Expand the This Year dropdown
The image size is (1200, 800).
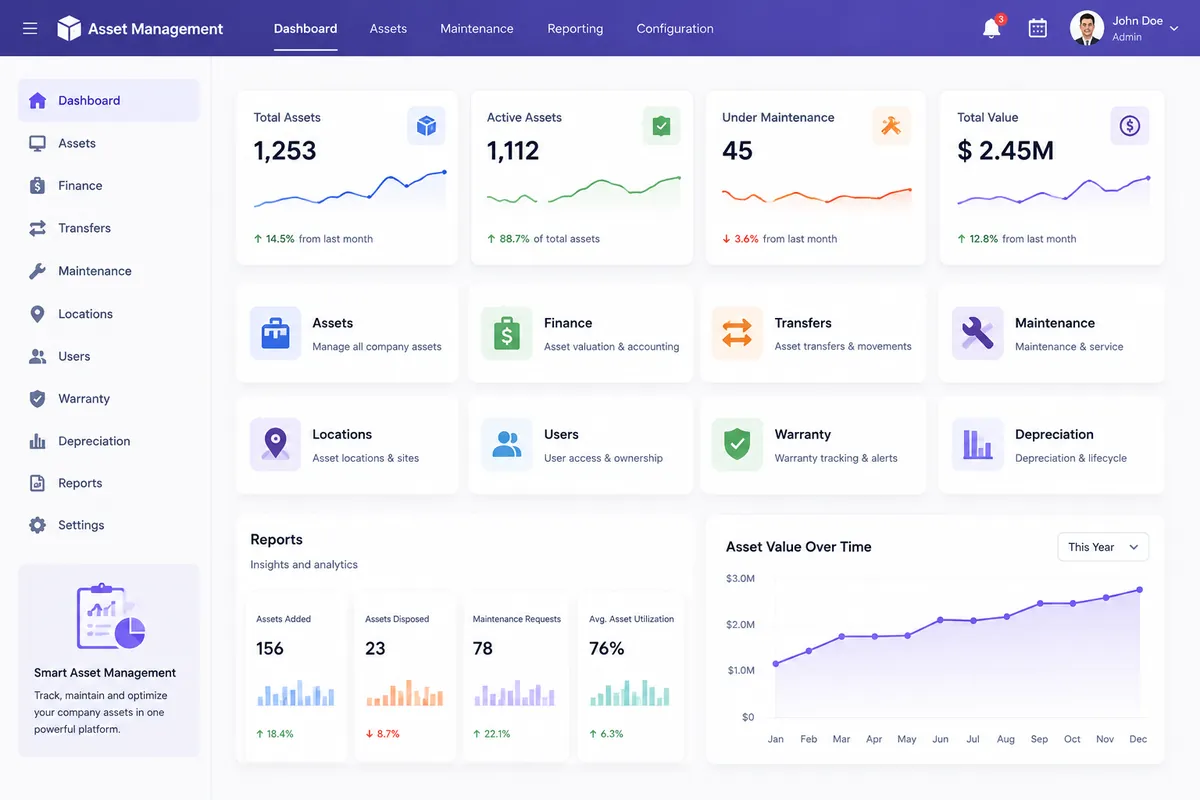click(1103, 547)
